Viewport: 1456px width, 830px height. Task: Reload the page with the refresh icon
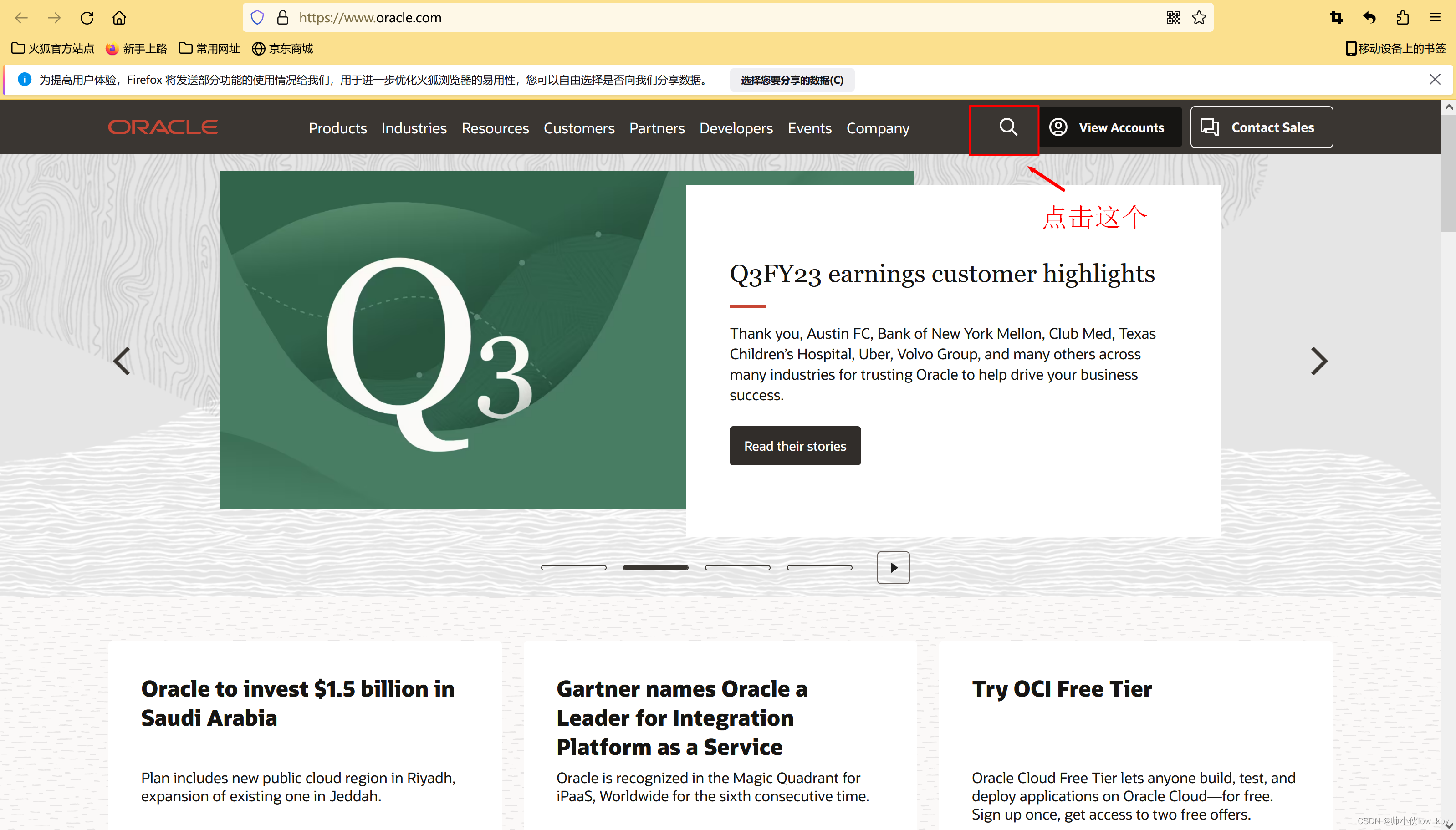click(x=87, y=18)
